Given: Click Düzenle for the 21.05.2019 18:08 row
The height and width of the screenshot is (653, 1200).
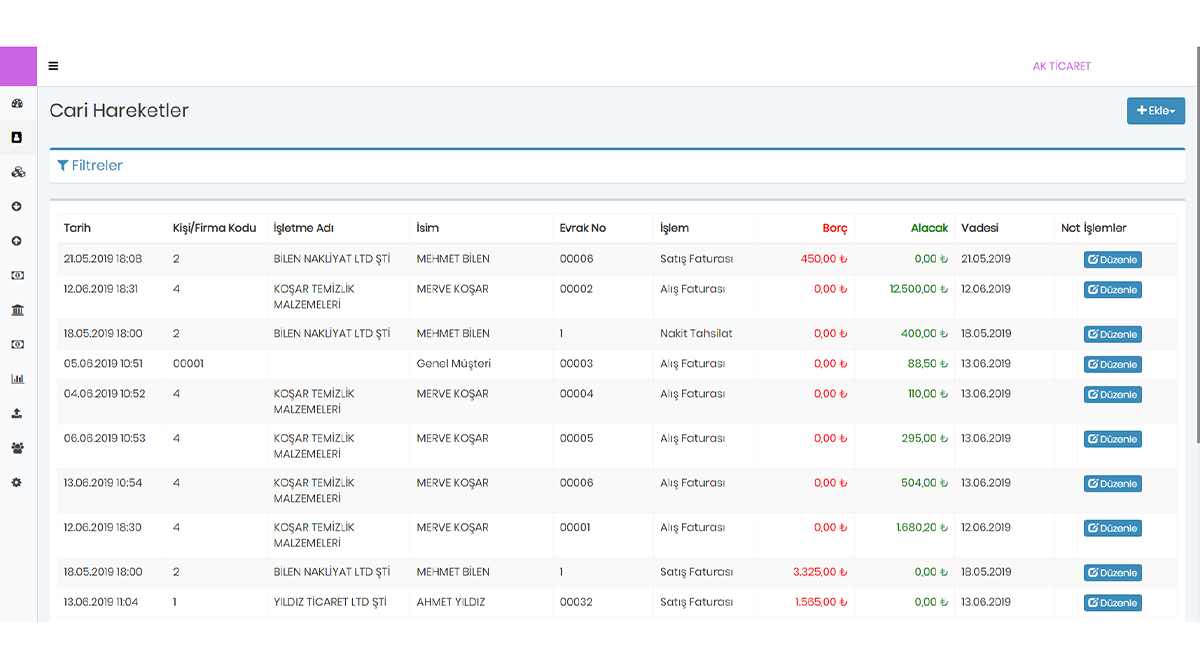Looking at the screenshot, I should click(x=1112, y=260).
